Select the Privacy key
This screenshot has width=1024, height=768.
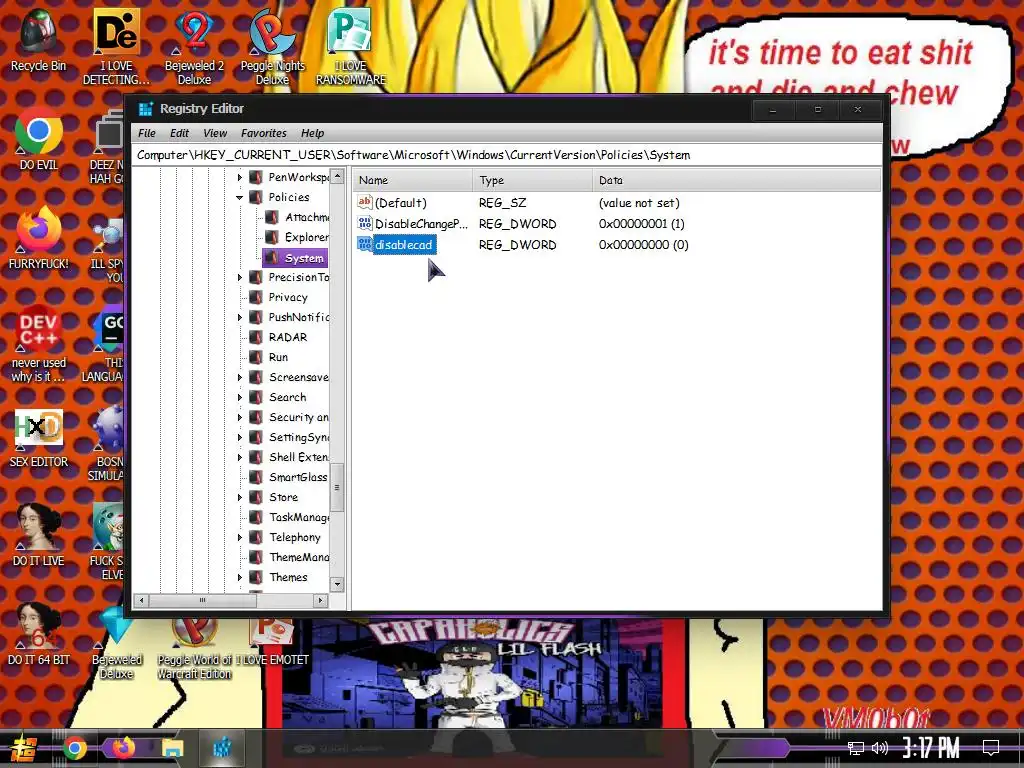click(280, 297)
